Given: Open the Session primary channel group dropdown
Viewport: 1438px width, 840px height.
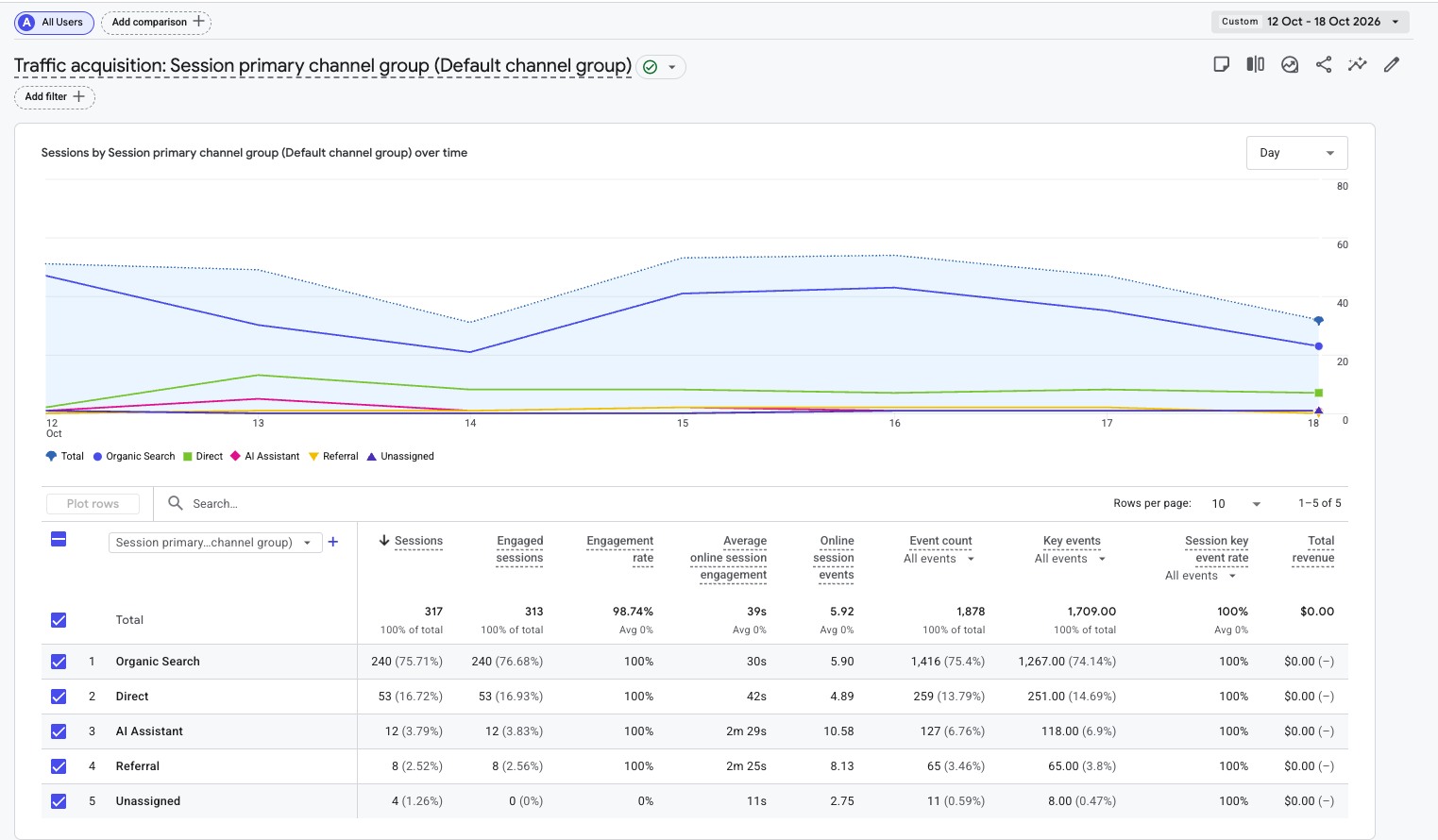Looking at the screenshot, I should (215, 543).
